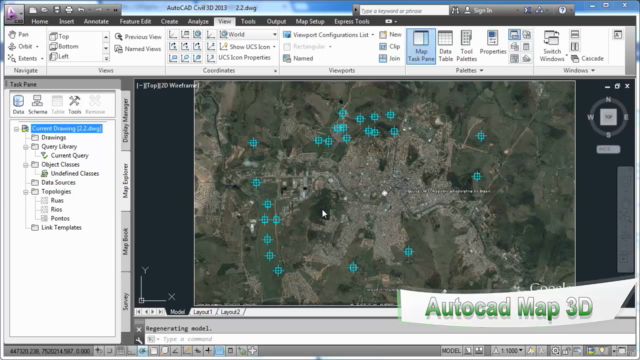640x360 pixels.
Task: Expand the Windows panel dropdown
Action: click(579, 71)
